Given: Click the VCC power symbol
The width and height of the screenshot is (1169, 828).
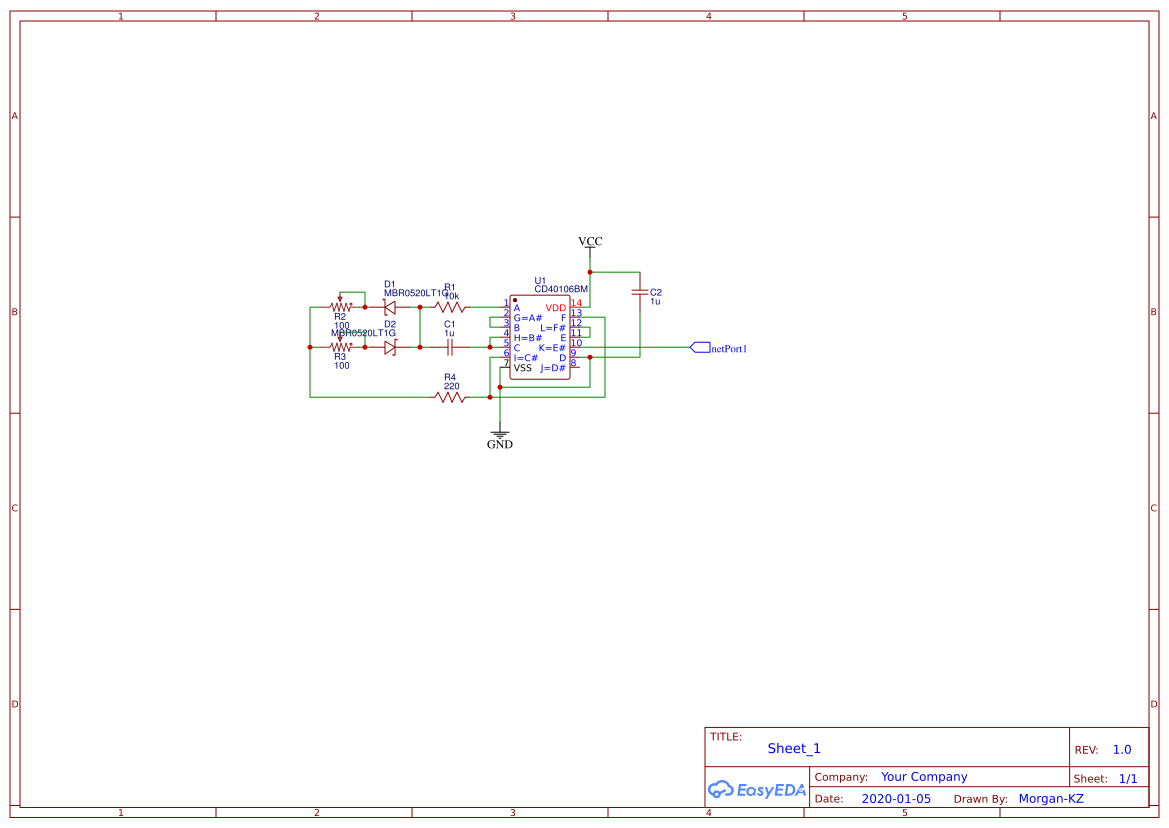Looking at the screenshot, I should pos(590,246).
